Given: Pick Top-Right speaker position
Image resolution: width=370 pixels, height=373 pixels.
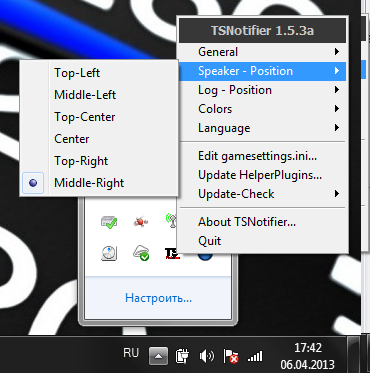Looking at the screenshot, I should [99, 161].
